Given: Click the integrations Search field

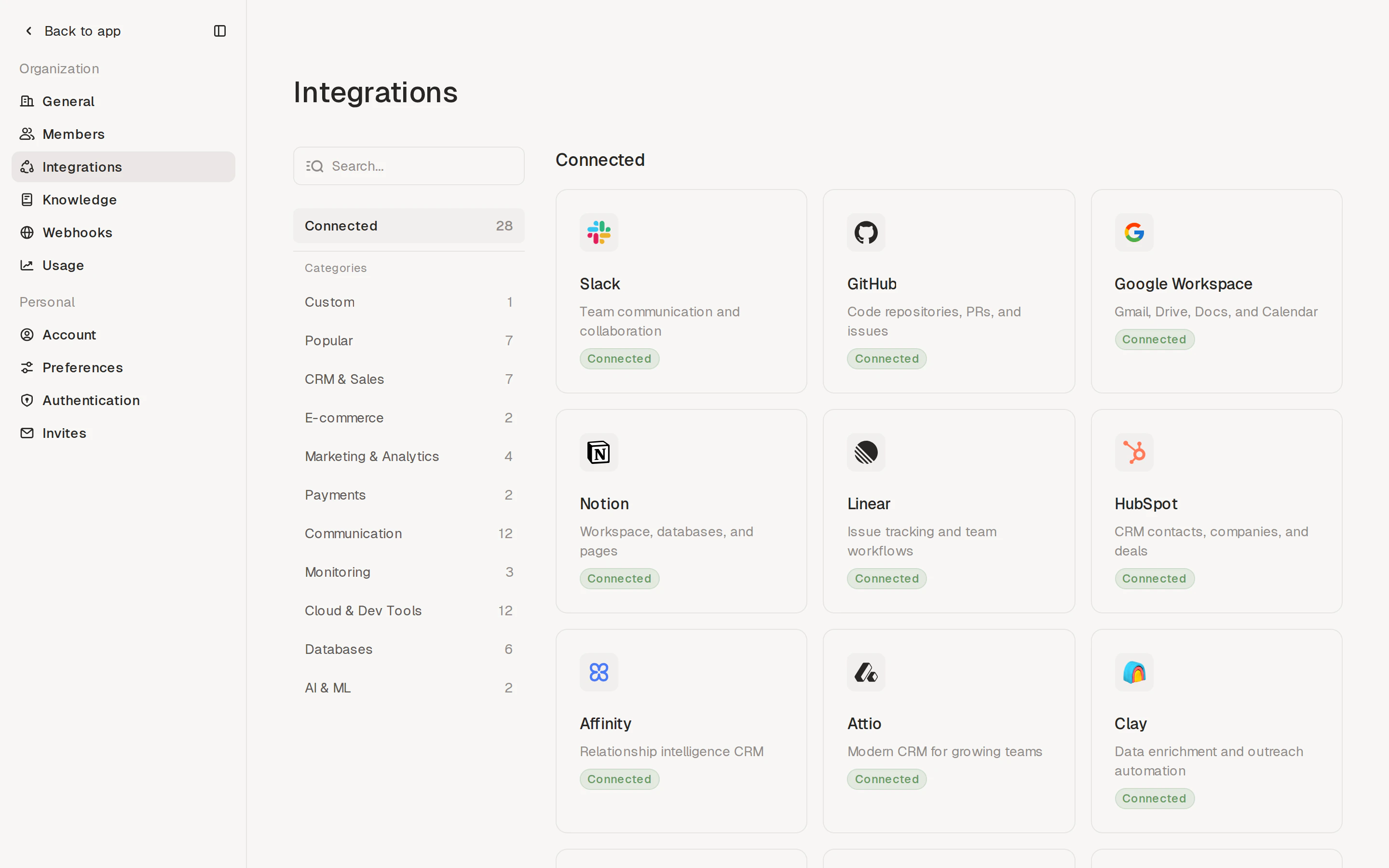Looking at the screenshot, I should pyautogui.click(x=409, y=166).
